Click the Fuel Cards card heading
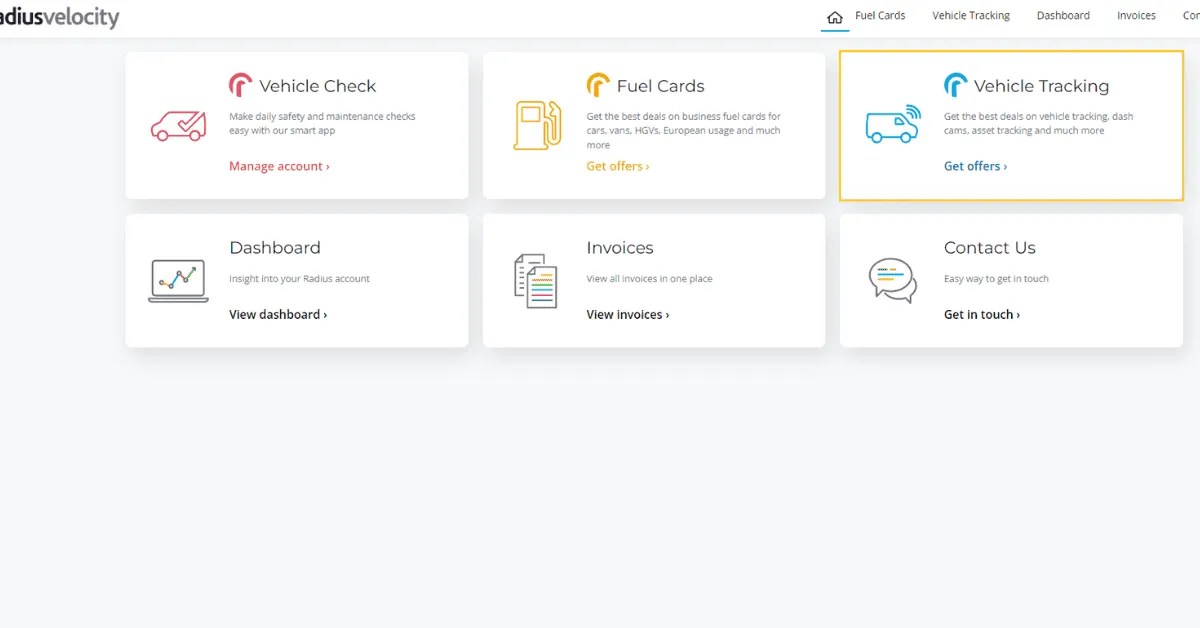Viewport: 1200px width, 628px height. tap(660, 86)
